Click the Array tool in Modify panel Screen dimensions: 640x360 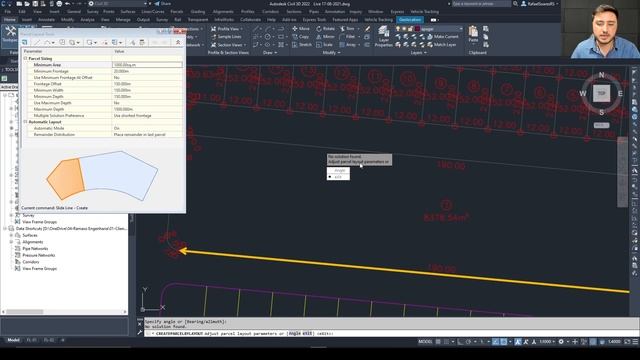point(347,44)
